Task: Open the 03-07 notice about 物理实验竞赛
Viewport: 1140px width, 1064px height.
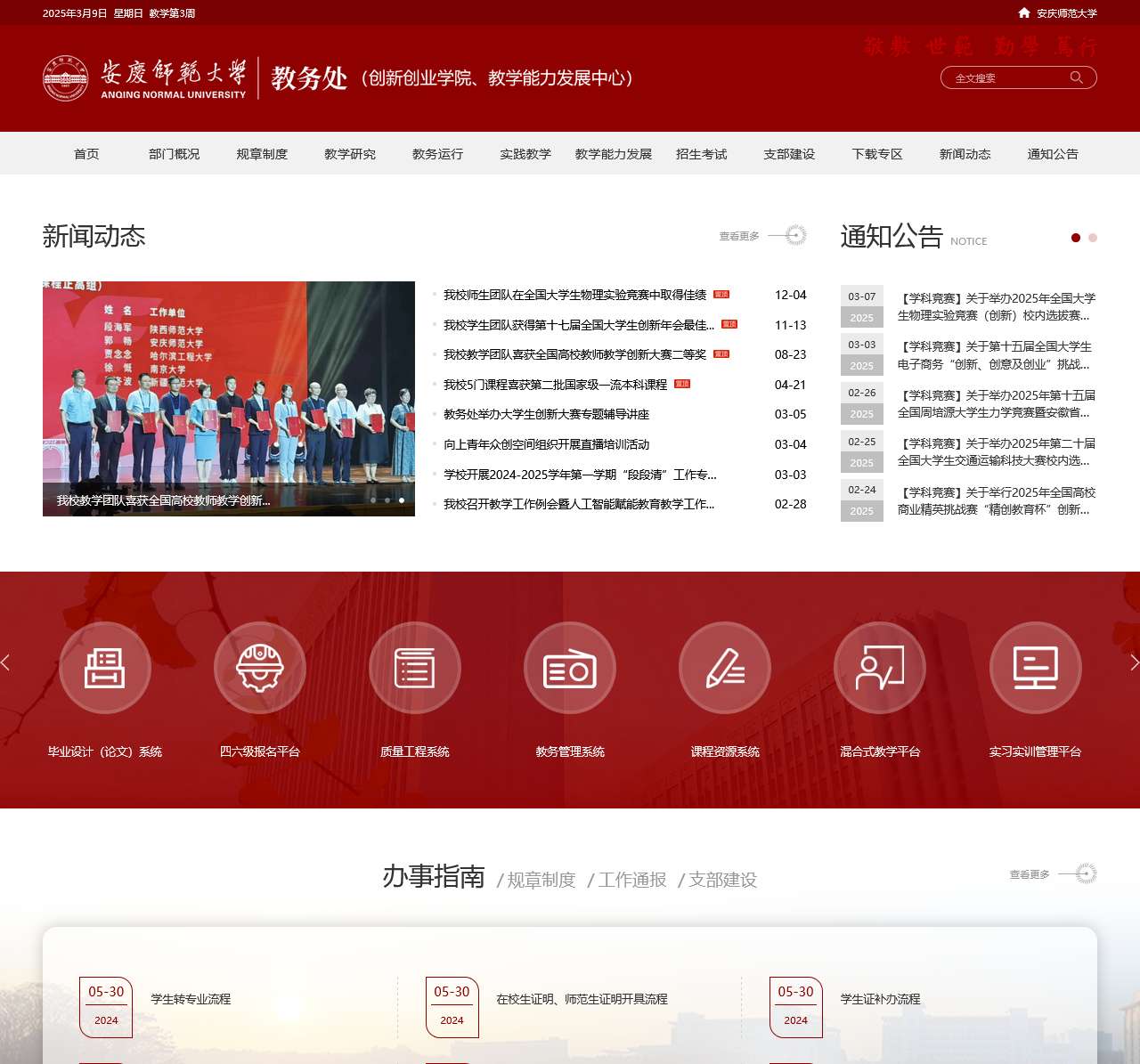Action: [x=997, y=307]
